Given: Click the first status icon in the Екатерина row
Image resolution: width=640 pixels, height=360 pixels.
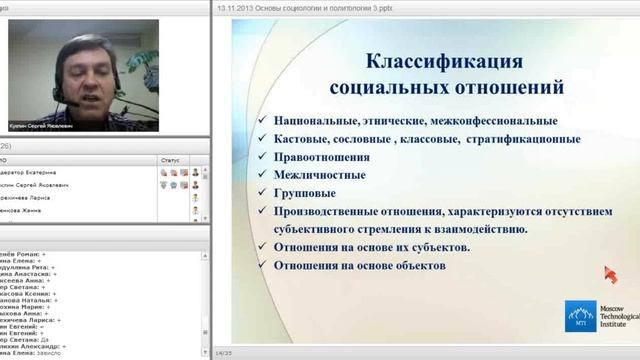Looking at the screenshot, I should click(164, 173).
